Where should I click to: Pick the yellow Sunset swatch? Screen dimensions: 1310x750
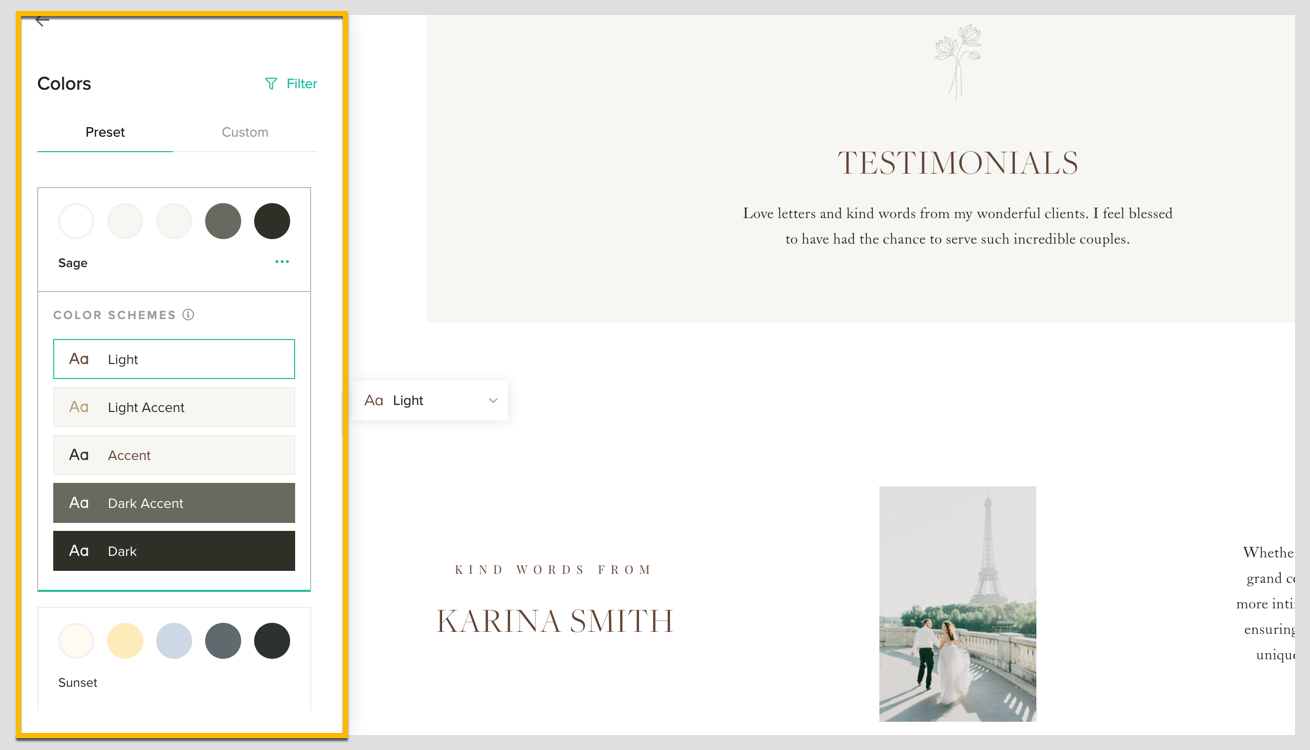(125, 641)
